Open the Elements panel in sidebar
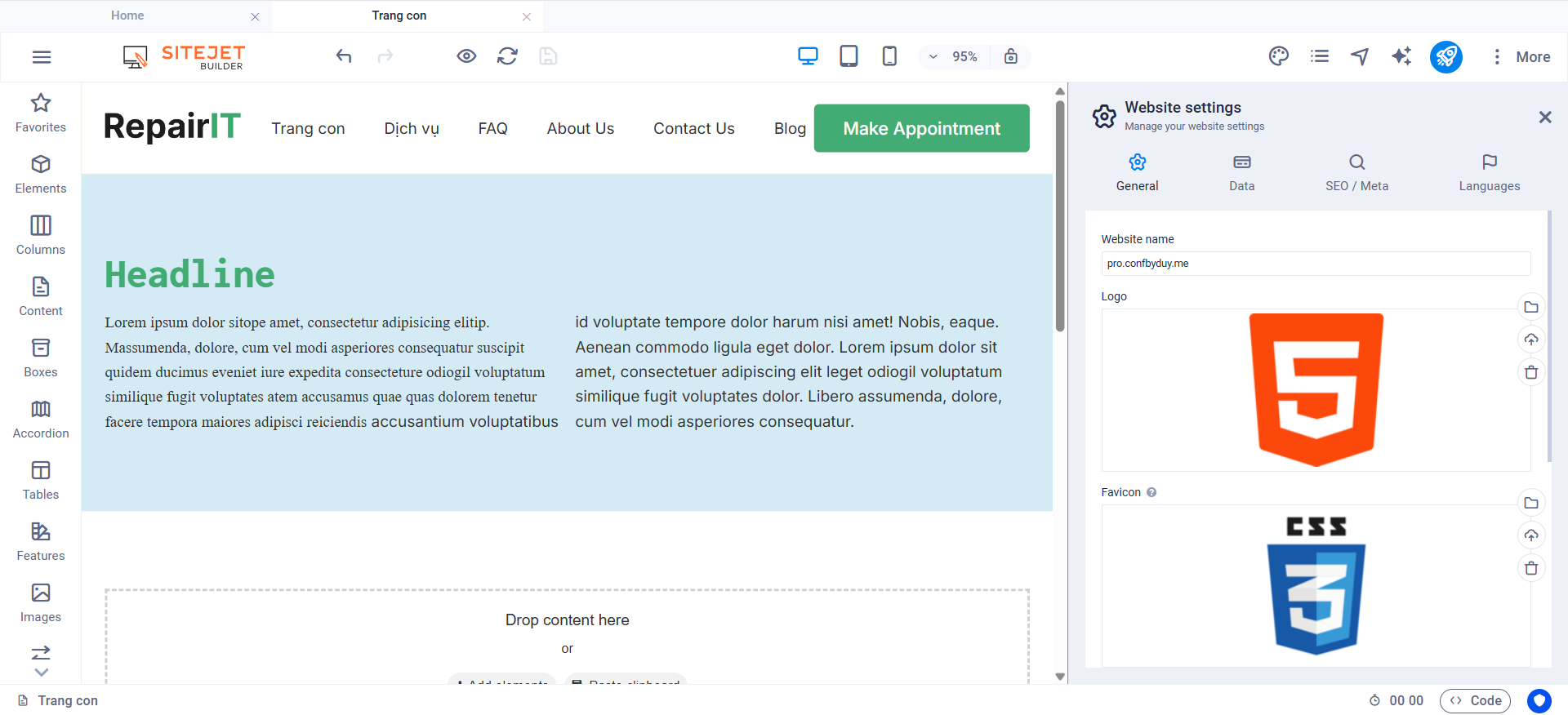Screen dimensions: 1568x715 click(x=41, y=175)
